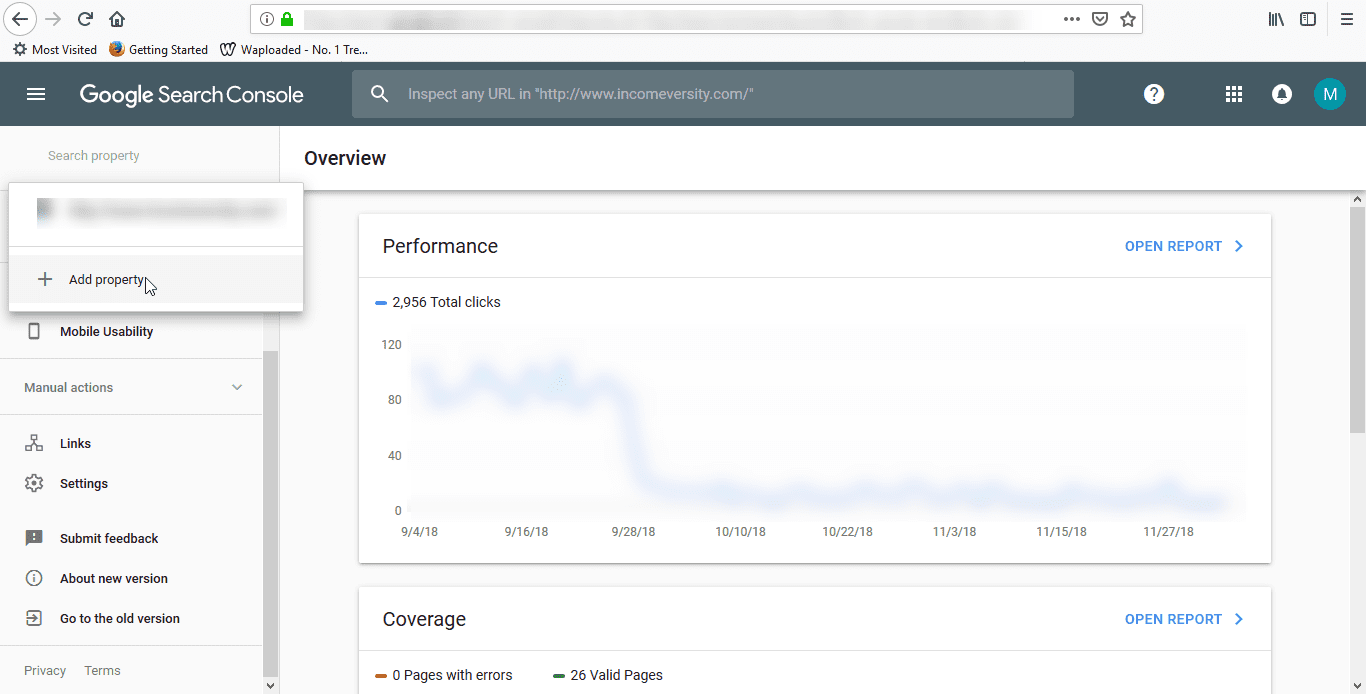Click the Google Search Console logo
Image resolution: width=1366 pixels, height=694 pixels.
pos(192,95)
